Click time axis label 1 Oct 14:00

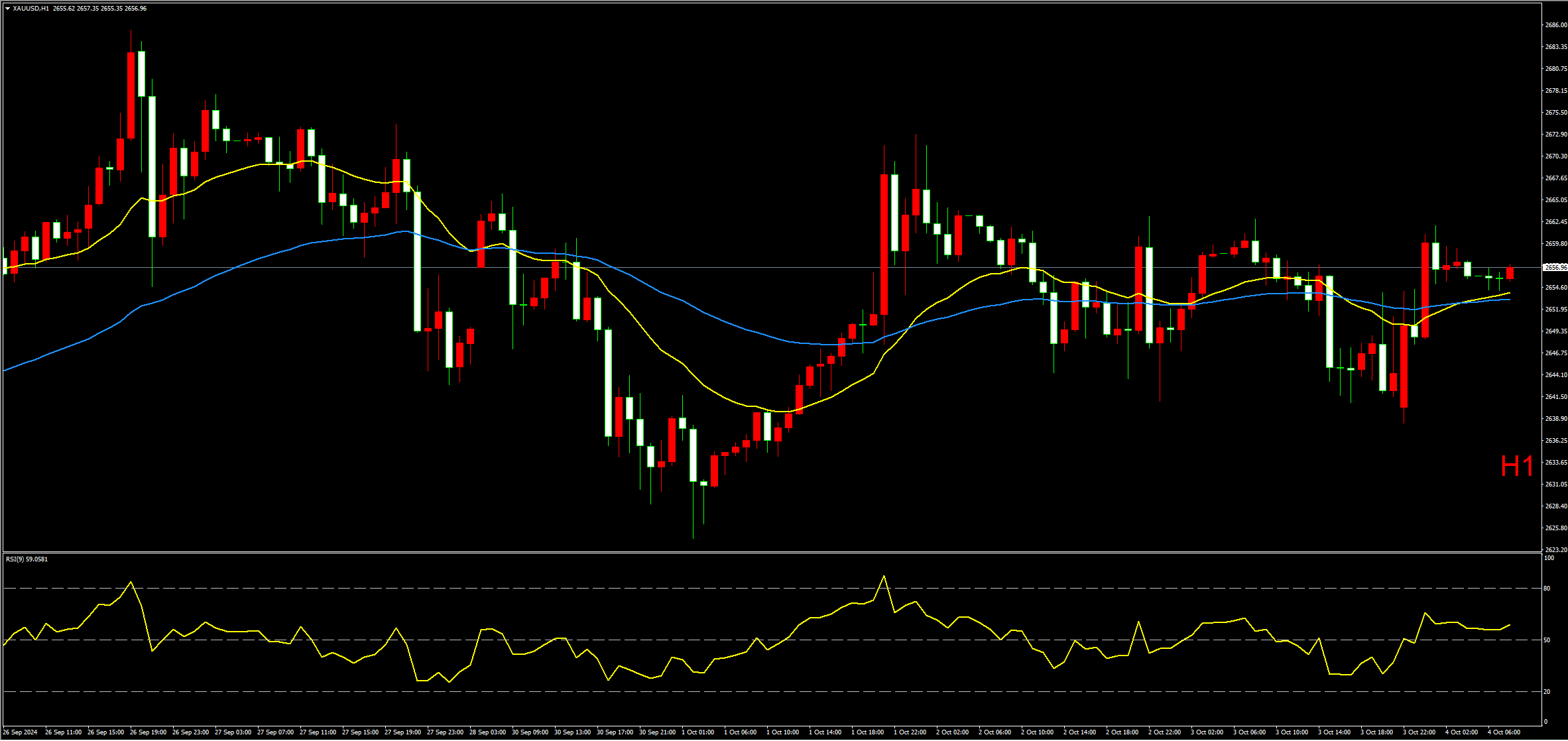(825, 732)
